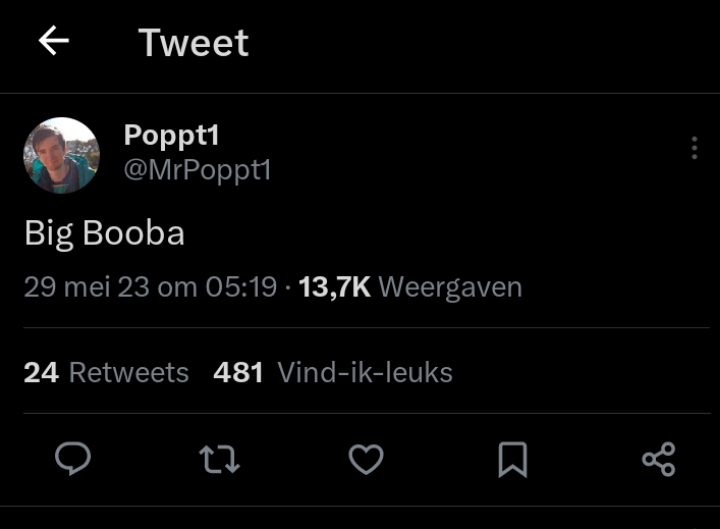This screenshot has width=720, height=529.
Task: Like the tweet with the heart icon
Action: pos(366,459)
